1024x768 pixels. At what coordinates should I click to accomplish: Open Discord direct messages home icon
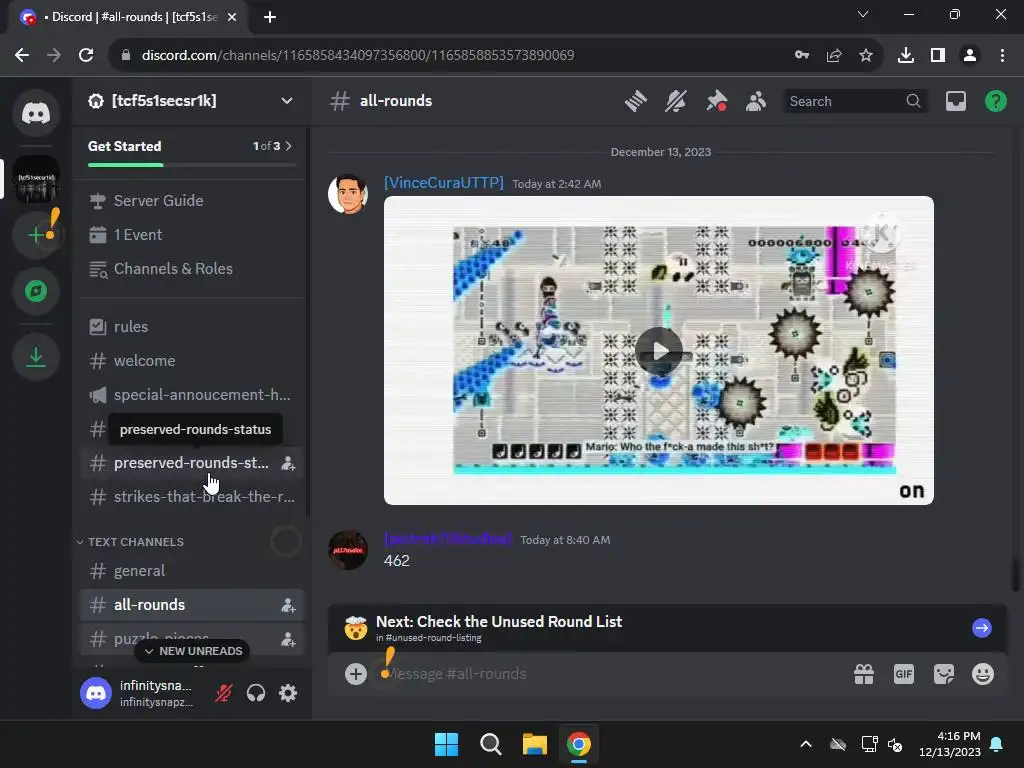[36, 113]
